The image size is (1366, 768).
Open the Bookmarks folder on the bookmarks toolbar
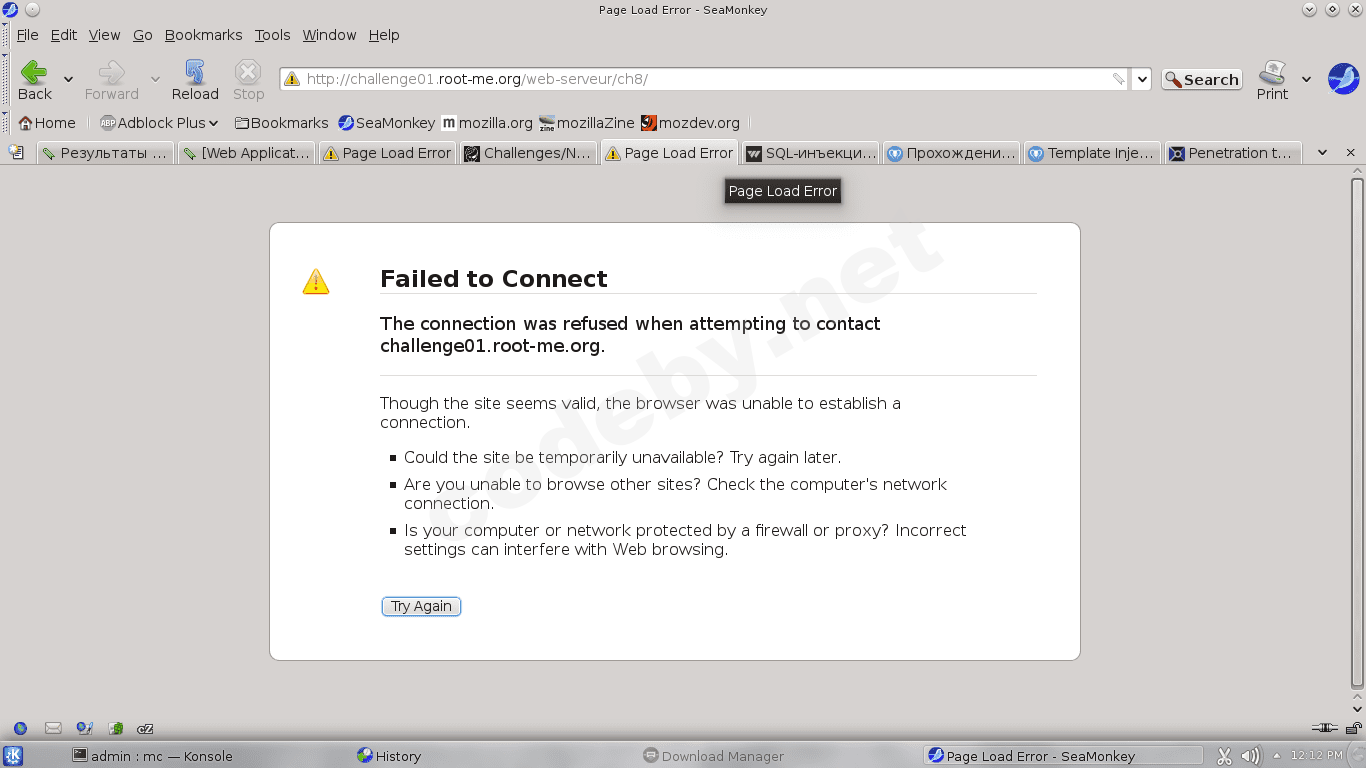click(x=282, y=123)
